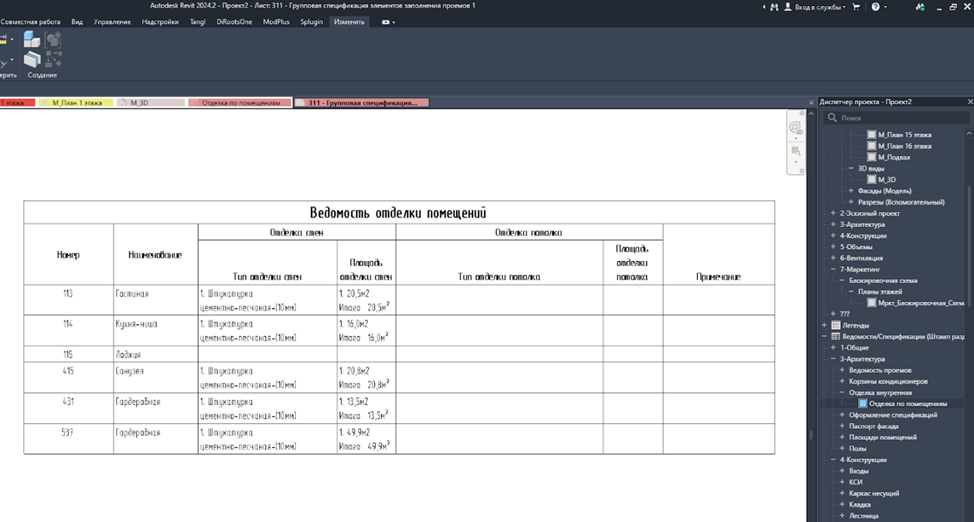Collapse the 7-Маркетинг node
The width and height of the screenshot is (974, 522).
(834, 269)
